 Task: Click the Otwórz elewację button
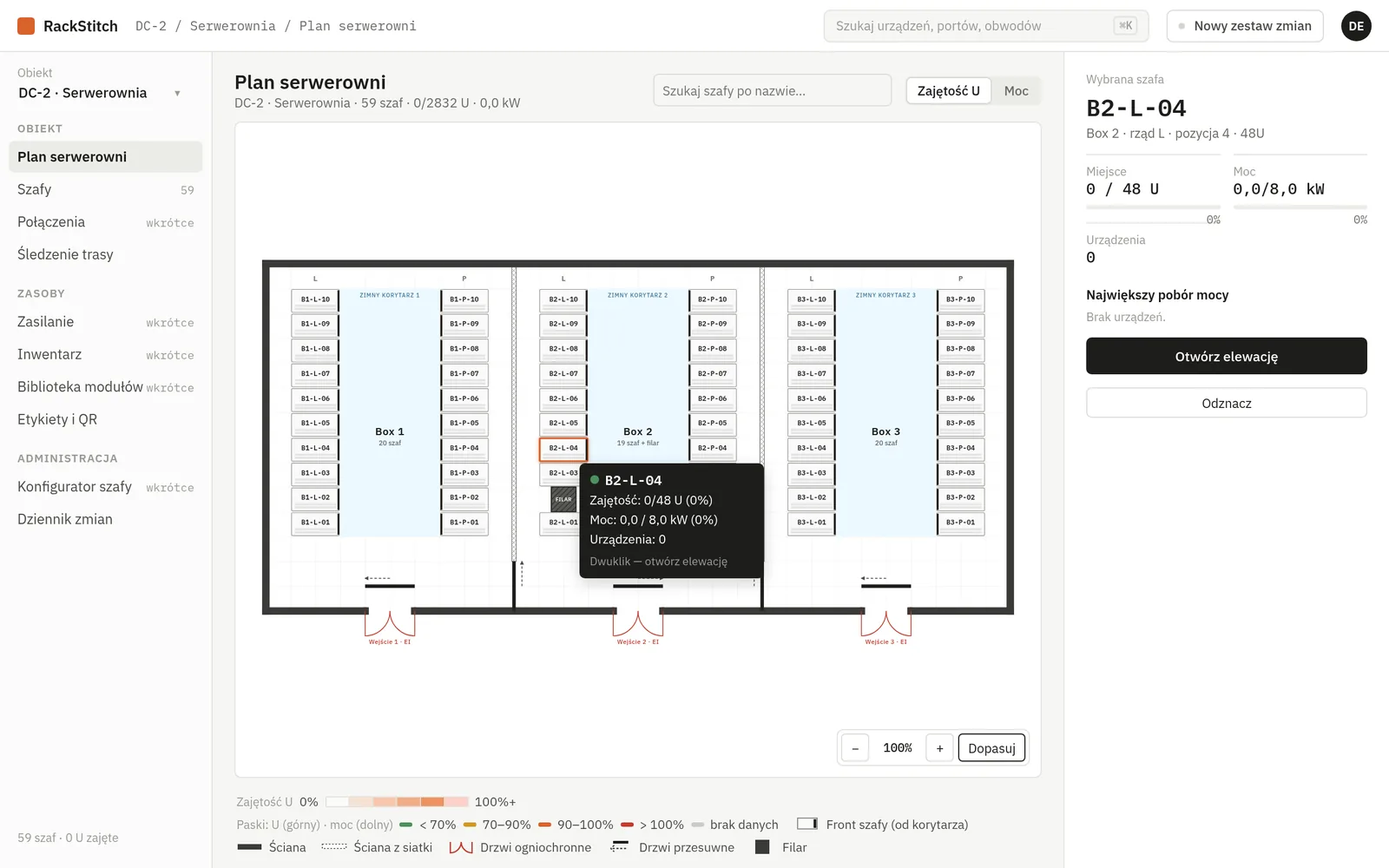tap(1226, 356)
